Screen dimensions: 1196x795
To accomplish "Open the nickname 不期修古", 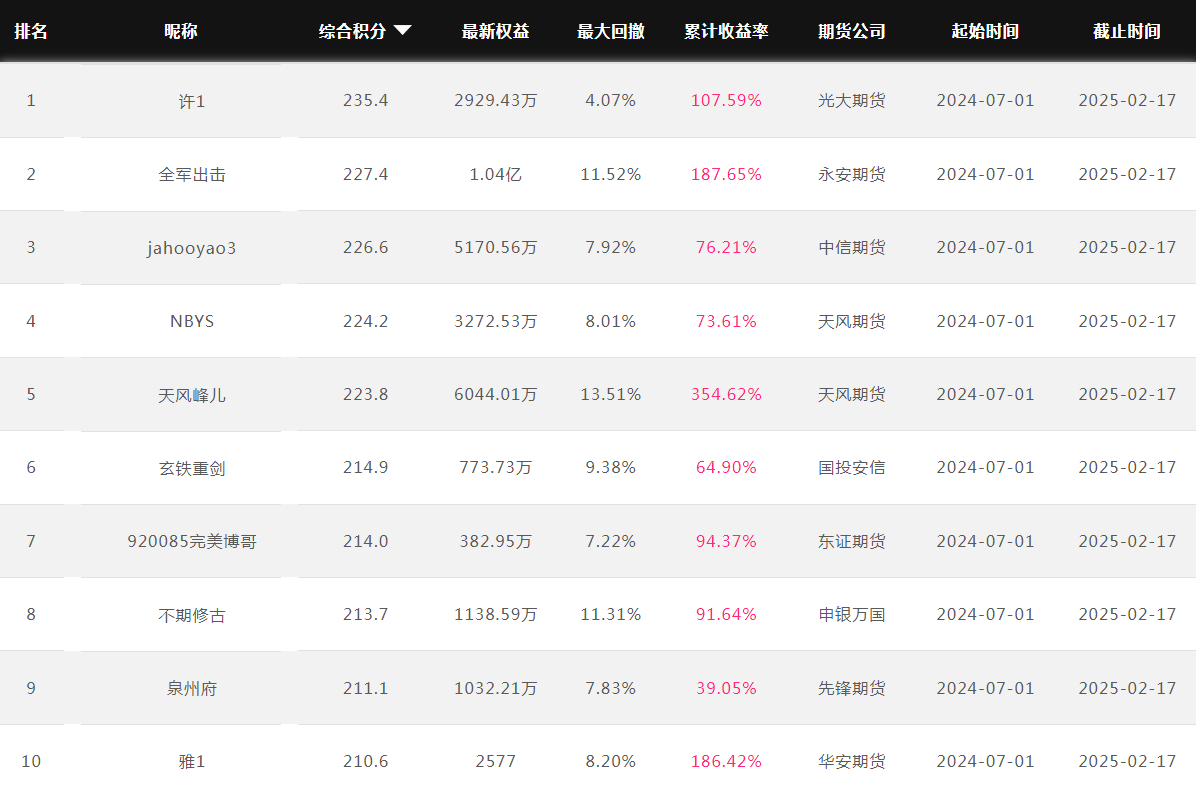I will (x=192, y=616).
